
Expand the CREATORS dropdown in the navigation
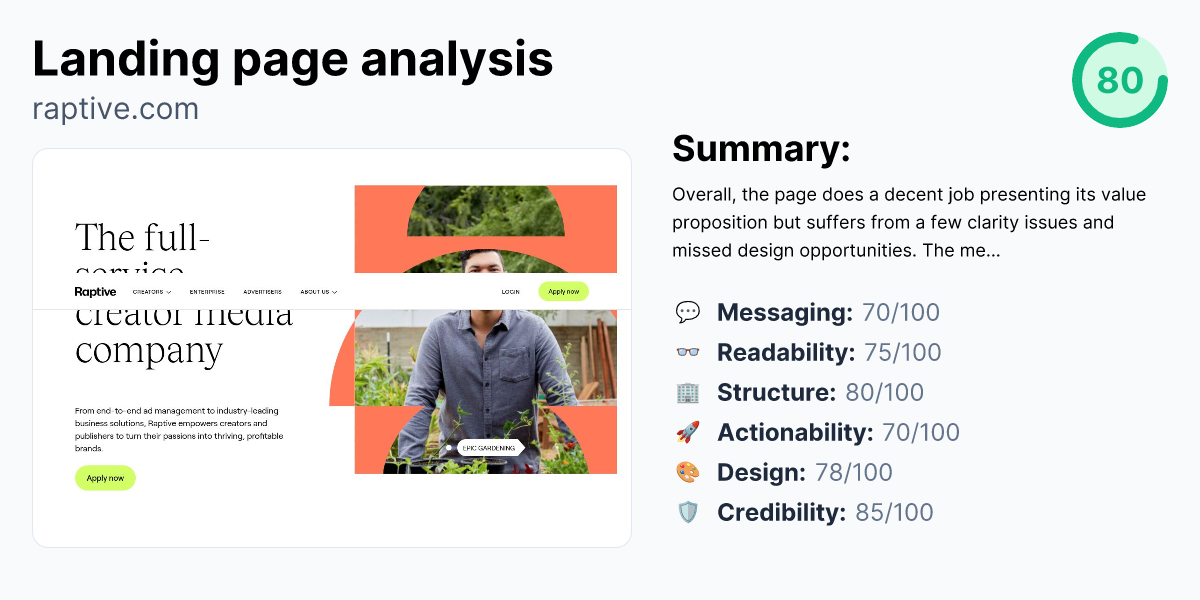pos(152,291)
